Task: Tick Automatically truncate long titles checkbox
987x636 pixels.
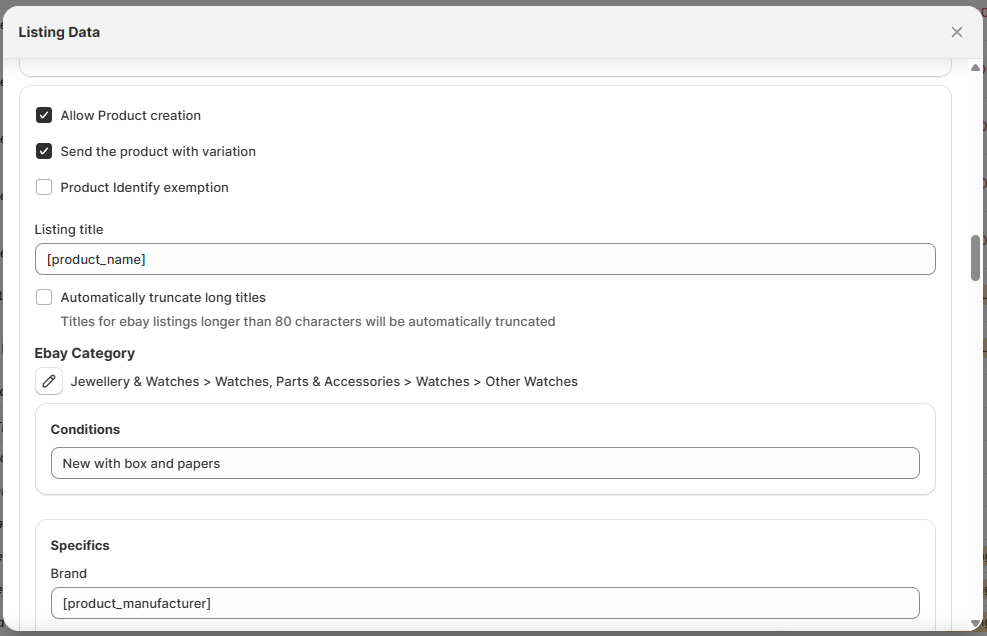Action: (44, 297)
